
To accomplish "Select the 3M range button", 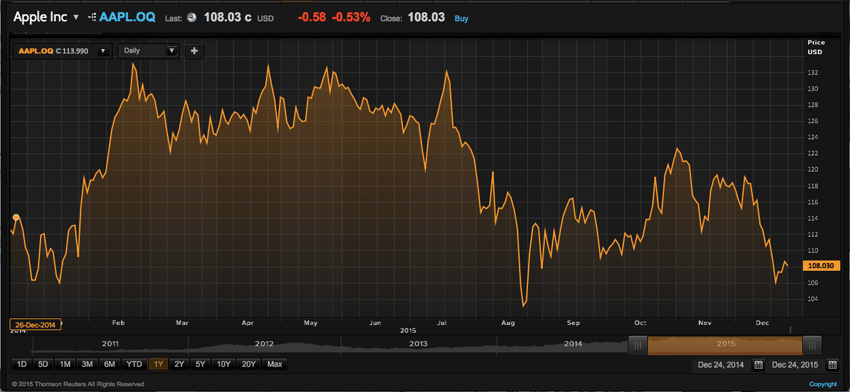I will coord(87,364).
